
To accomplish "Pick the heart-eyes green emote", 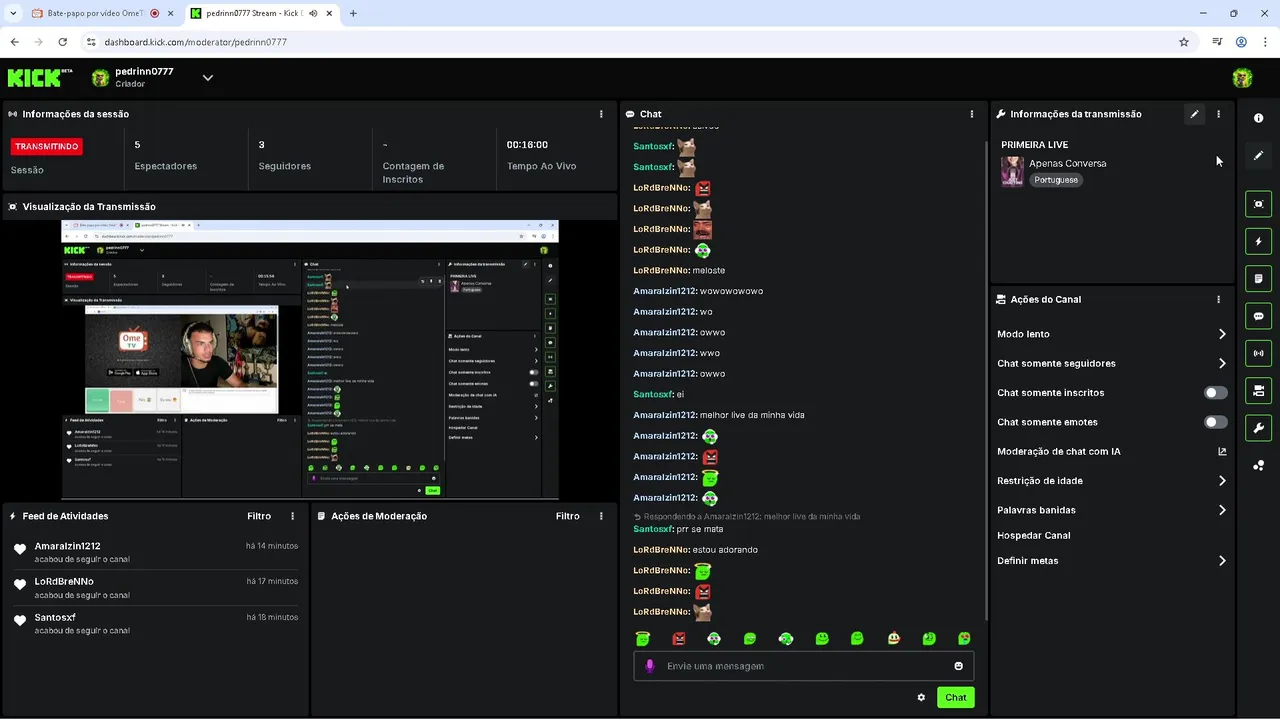I will [x=964, y=638].
